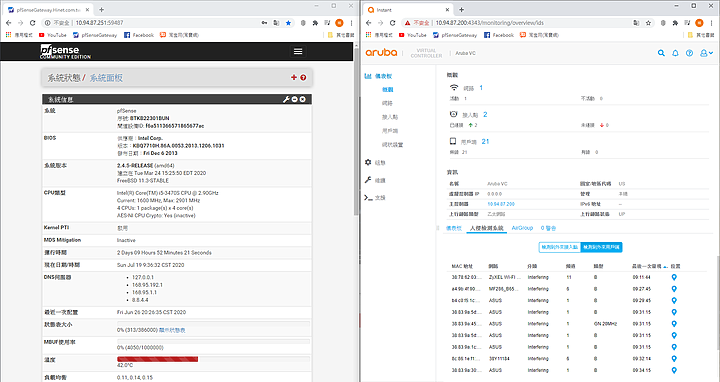Open other bookmarks folder in Aruba window
The width and height of the screenshot is (720, 382).
[700, 35]
